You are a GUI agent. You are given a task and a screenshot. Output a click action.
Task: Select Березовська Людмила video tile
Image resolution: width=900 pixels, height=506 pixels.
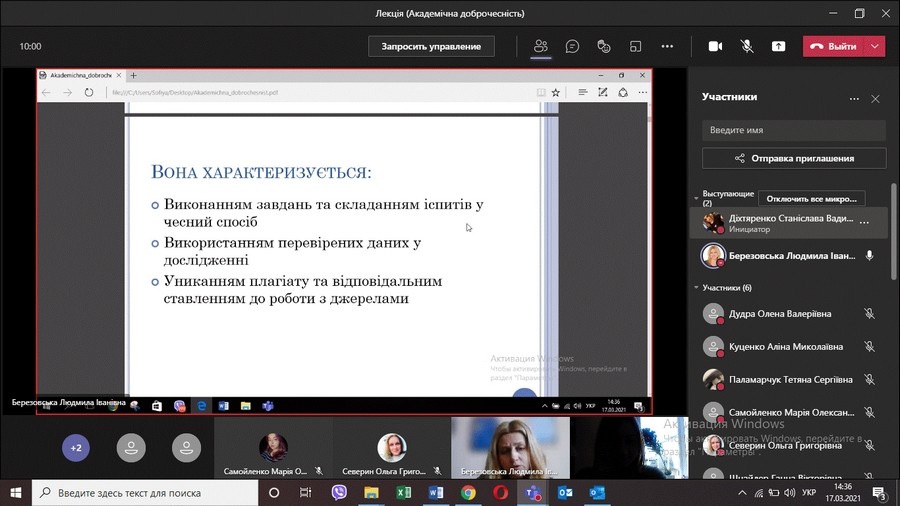click(510, 448)
